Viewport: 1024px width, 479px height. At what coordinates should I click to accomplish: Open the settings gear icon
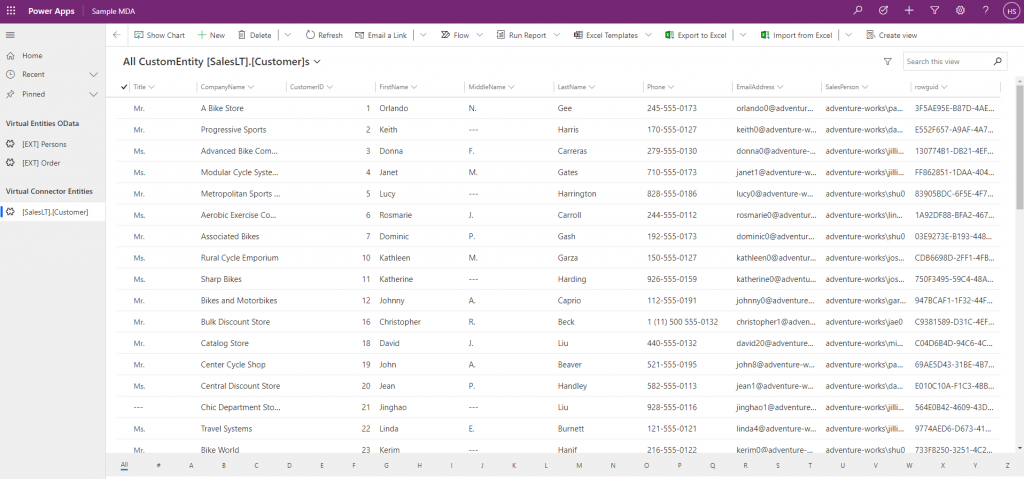click(960, 10)
